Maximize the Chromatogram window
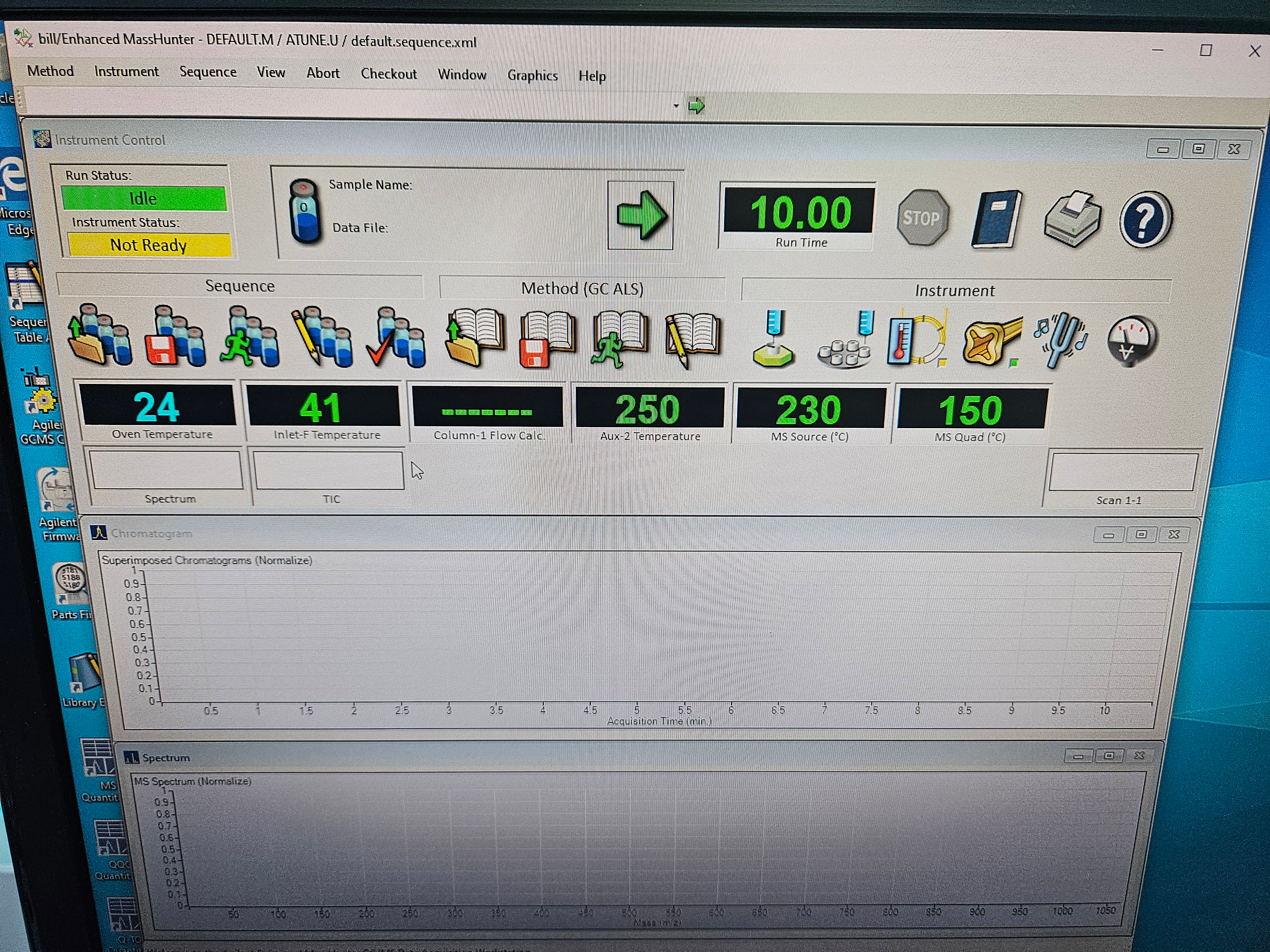The image size is (1270, 952). 1141,534
